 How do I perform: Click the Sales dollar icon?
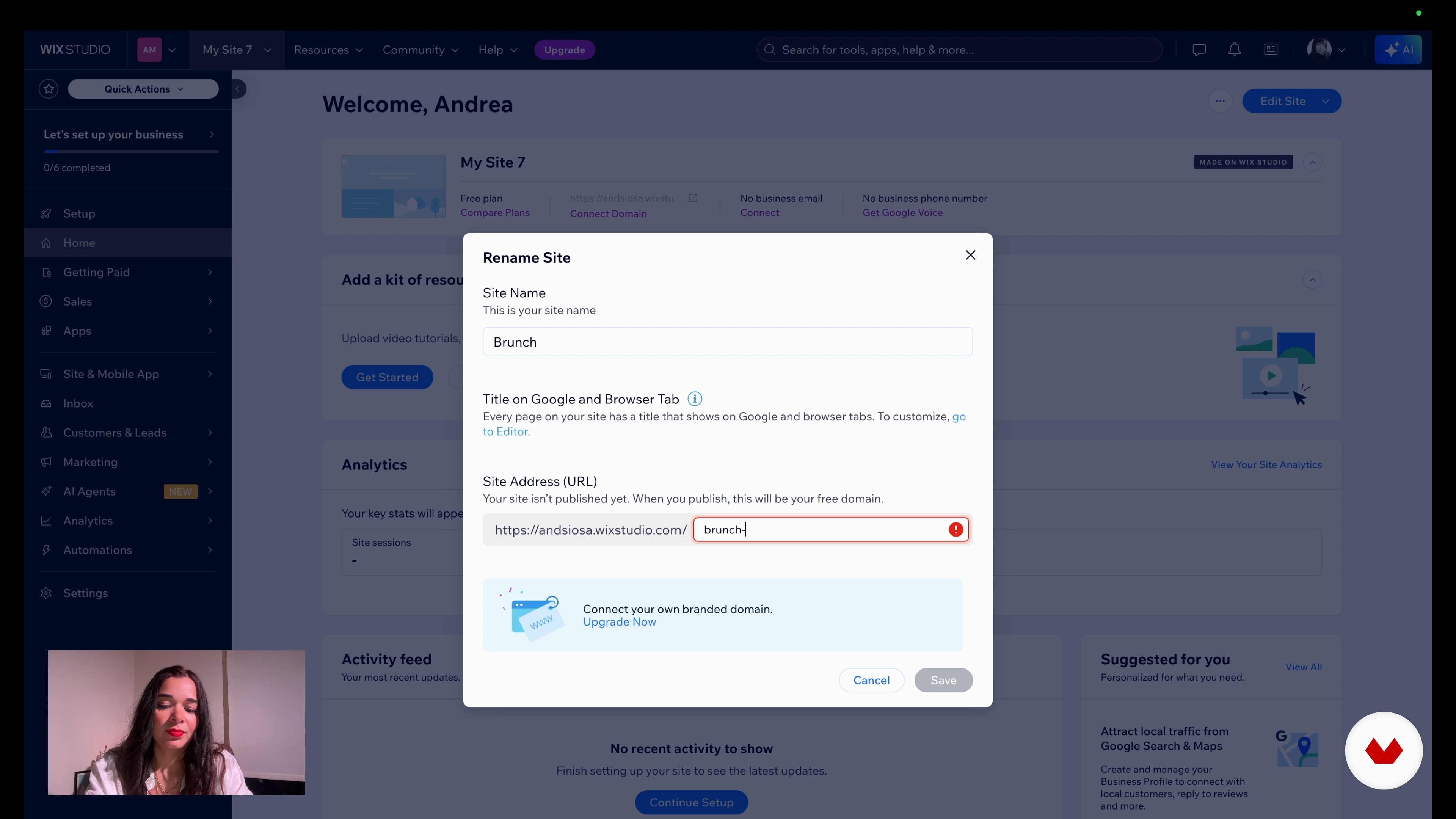tap(46, 302)
